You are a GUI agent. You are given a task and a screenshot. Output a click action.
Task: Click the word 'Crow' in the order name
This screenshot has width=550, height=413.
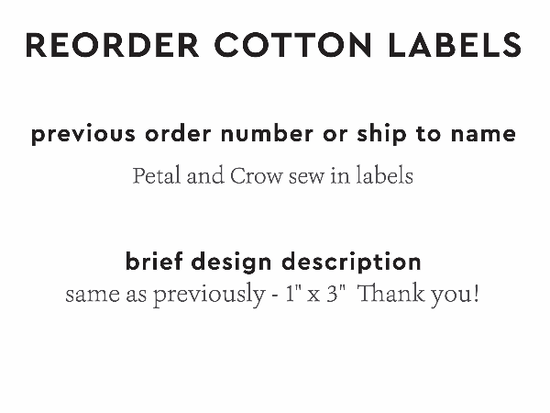pyautogui.click(x=256, y=176)
